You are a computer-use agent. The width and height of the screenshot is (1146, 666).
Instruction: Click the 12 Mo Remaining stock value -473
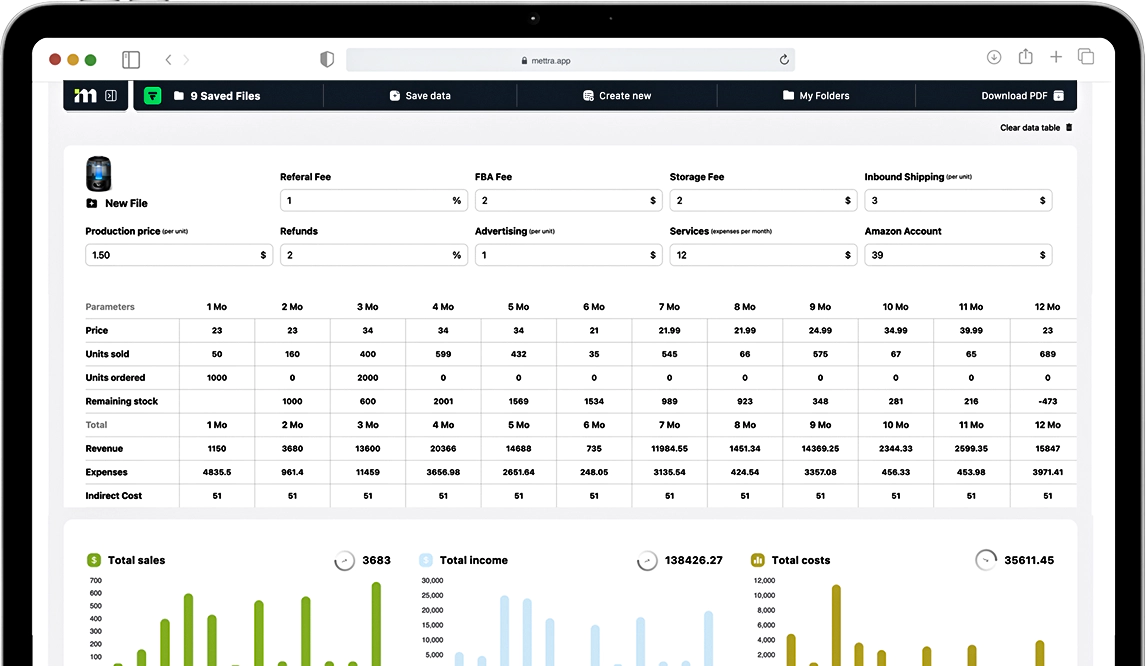coord(1047,401)
